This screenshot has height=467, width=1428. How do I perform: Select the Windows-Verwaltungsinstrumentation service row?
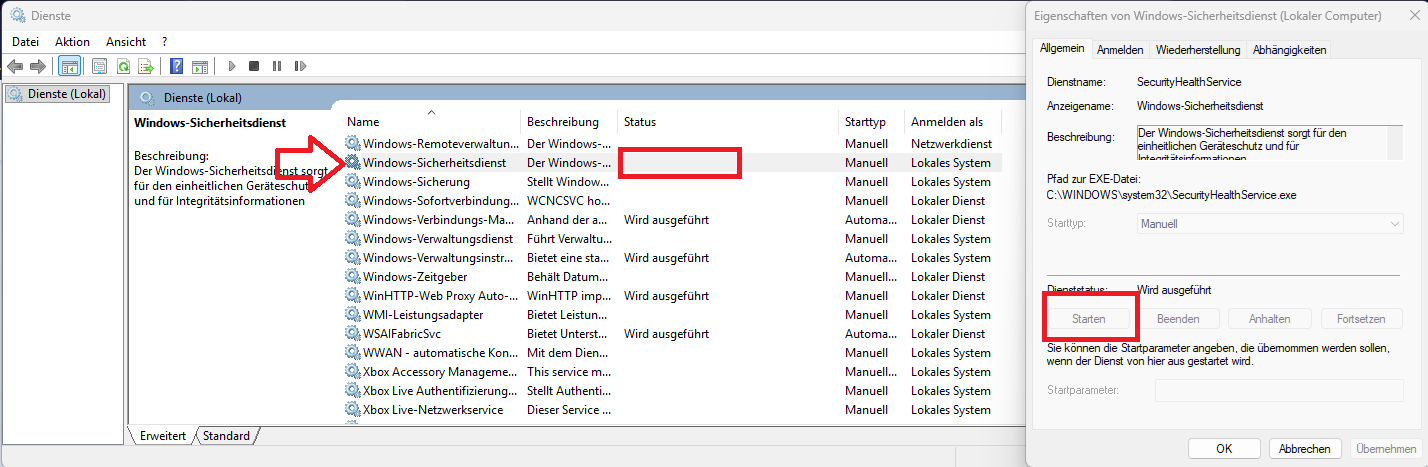click(x=672, y=258)
